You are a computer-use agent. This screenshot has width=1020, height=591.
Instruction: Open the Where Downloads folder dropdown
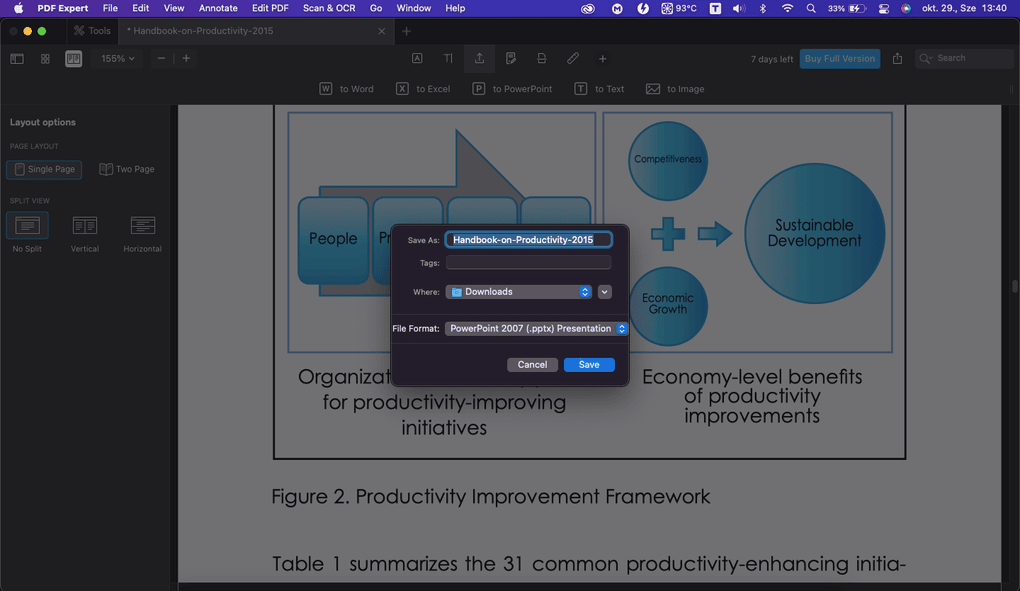519,292
